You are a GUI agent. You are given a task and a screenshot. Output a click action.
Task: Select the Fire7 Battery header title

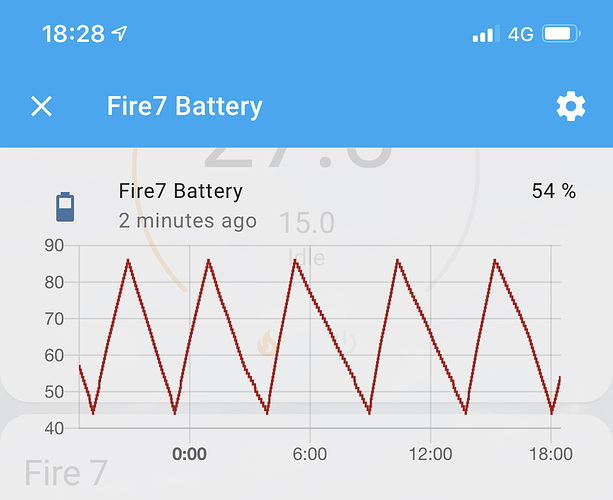[x=185, y=106]
